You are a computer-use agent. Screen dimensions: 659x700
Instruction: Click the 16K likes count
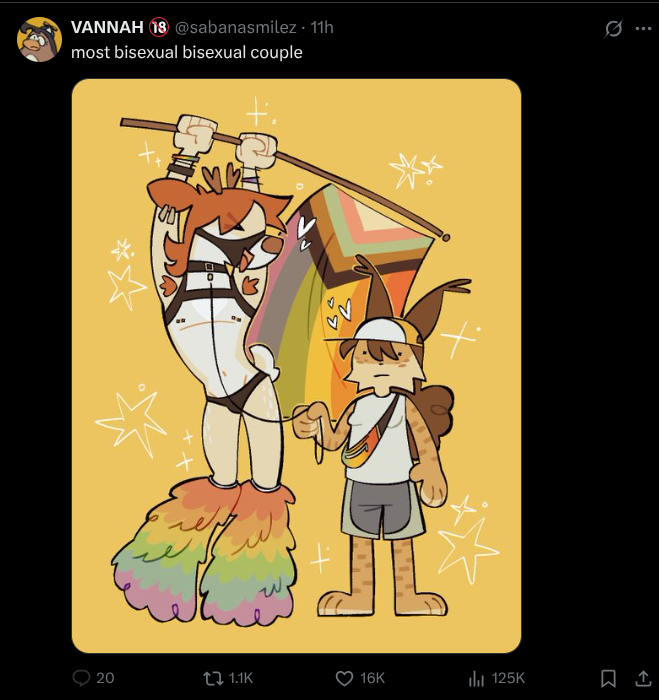[372, 679]
